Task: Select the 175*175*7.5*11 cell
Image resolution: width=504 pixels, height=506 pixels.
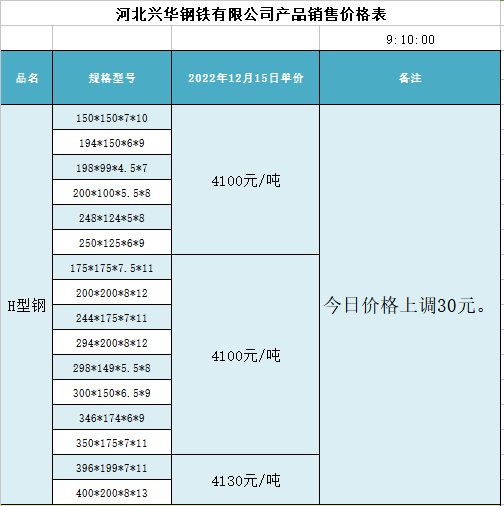Action: pyautogui.click(x=112, y=268)
